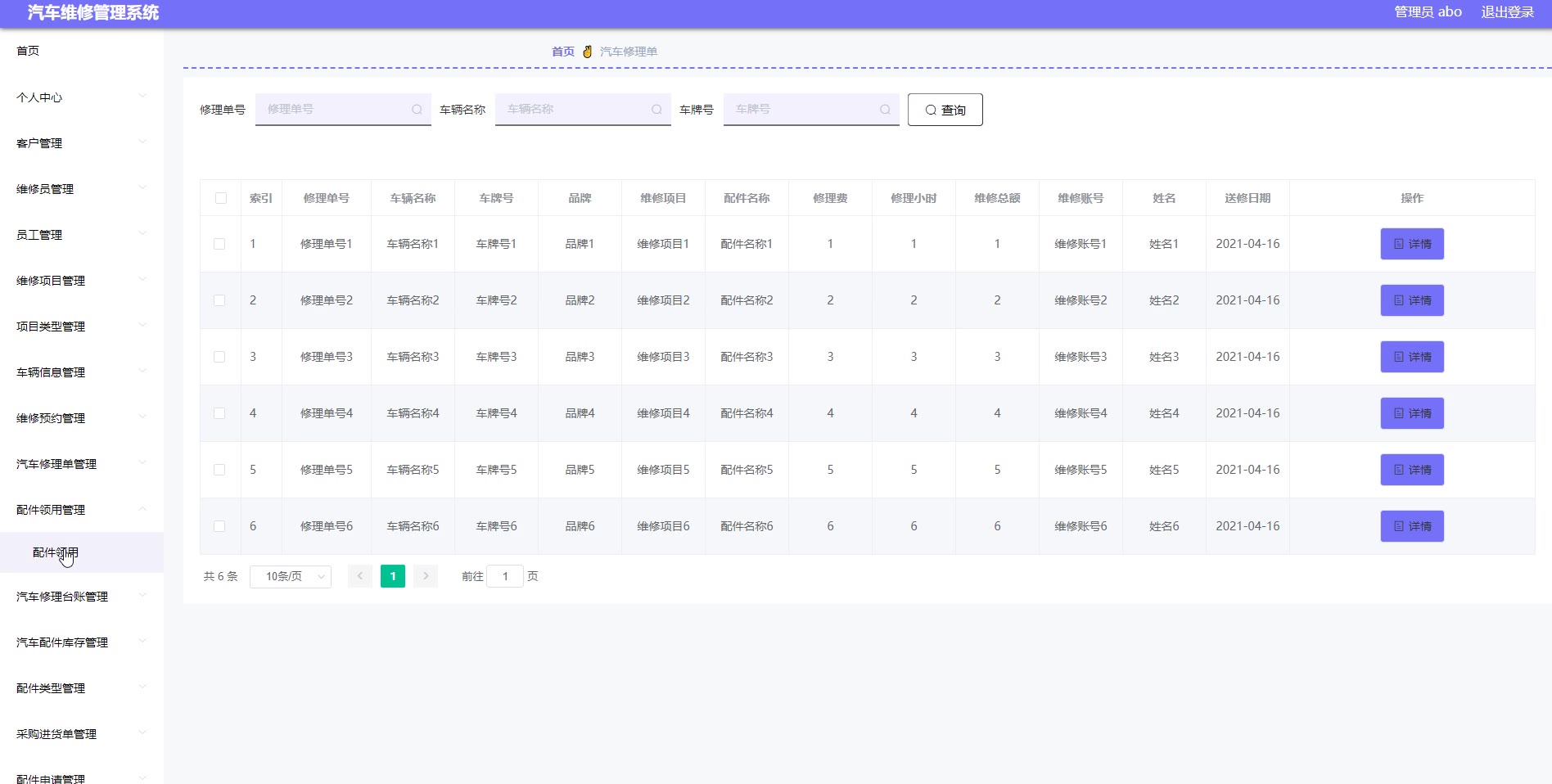Click search icon in 修理单号 field
The width and height of the screenshot is (1552, 784).
pyautogui.click(x=417, y=110)
